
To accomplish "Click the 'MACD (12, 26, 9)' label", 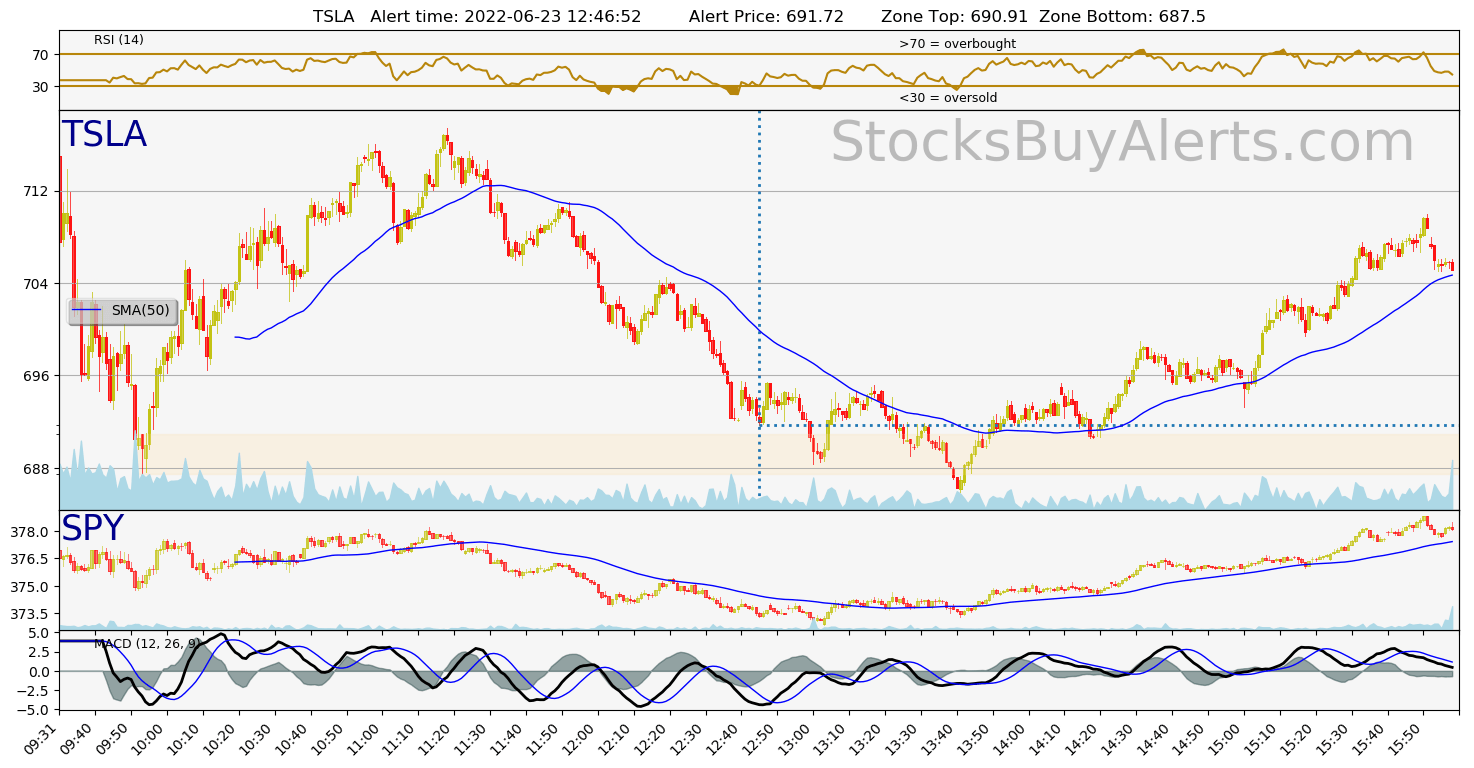I will click(147, 644).
